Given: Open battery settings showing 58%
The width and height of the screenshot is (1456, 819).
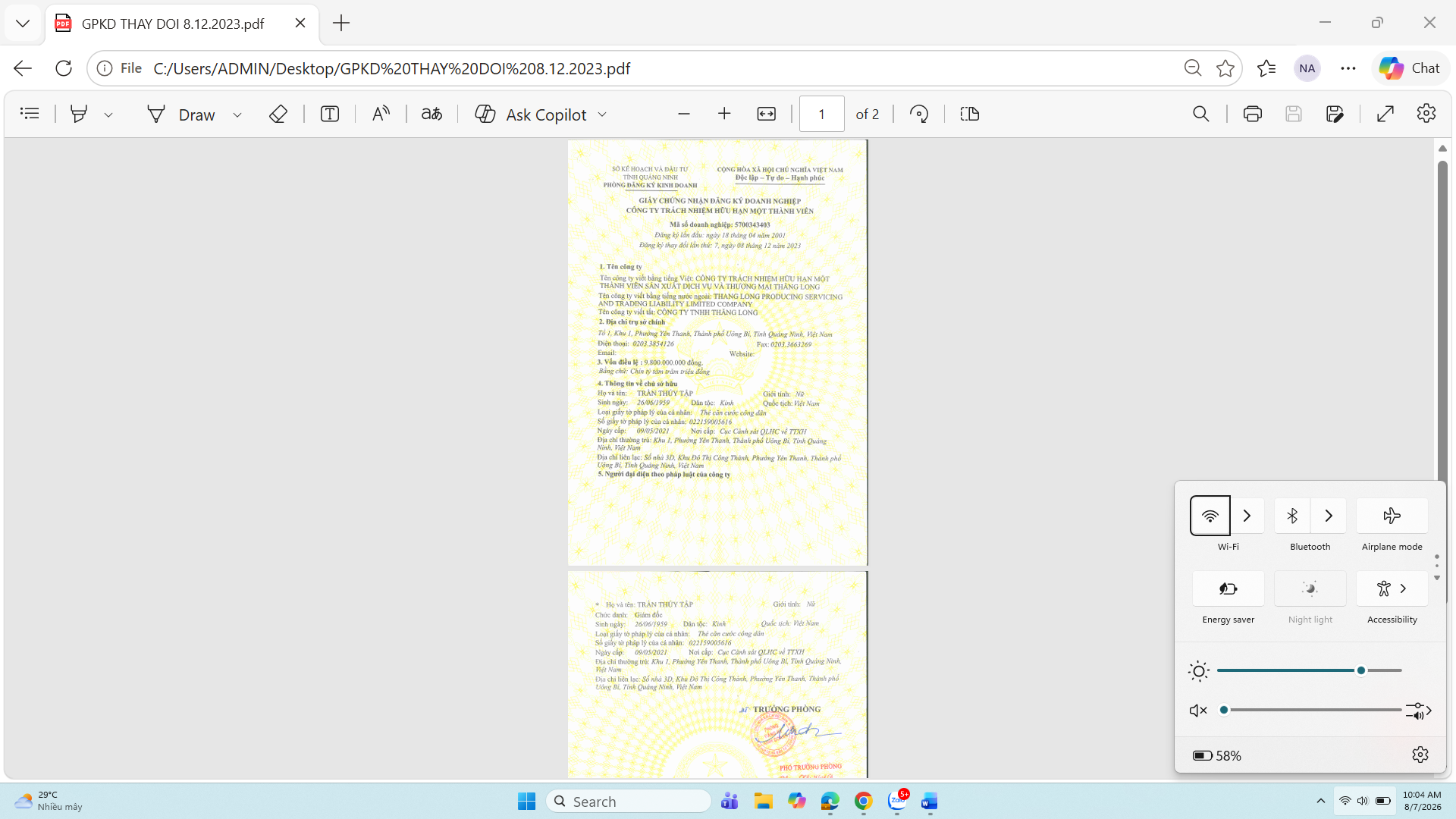Looking at the screenshot, I should click(x=1217, y=755).
